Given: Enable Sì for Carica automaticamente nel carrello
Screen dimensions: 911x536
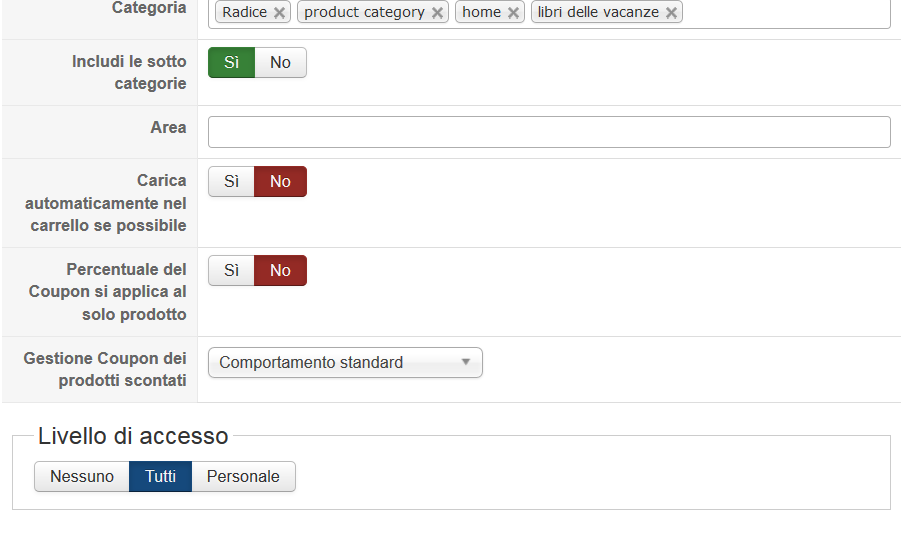Looking at the screenshot, I should (x=231, y=182).
